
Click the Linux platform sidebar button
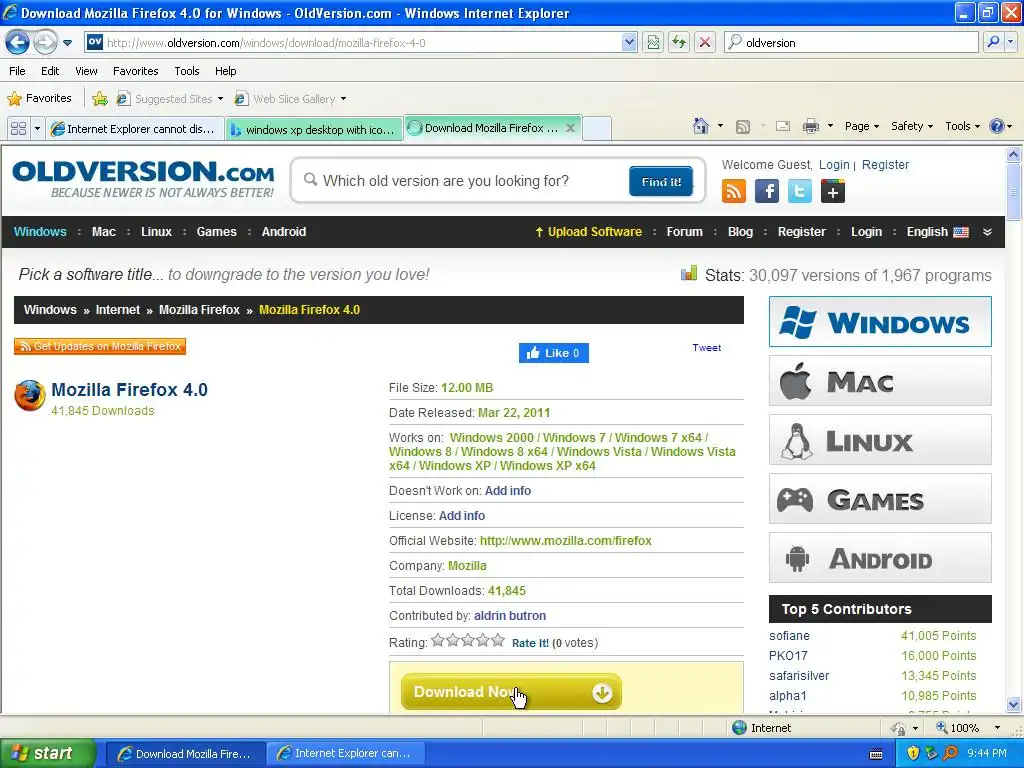880,440
